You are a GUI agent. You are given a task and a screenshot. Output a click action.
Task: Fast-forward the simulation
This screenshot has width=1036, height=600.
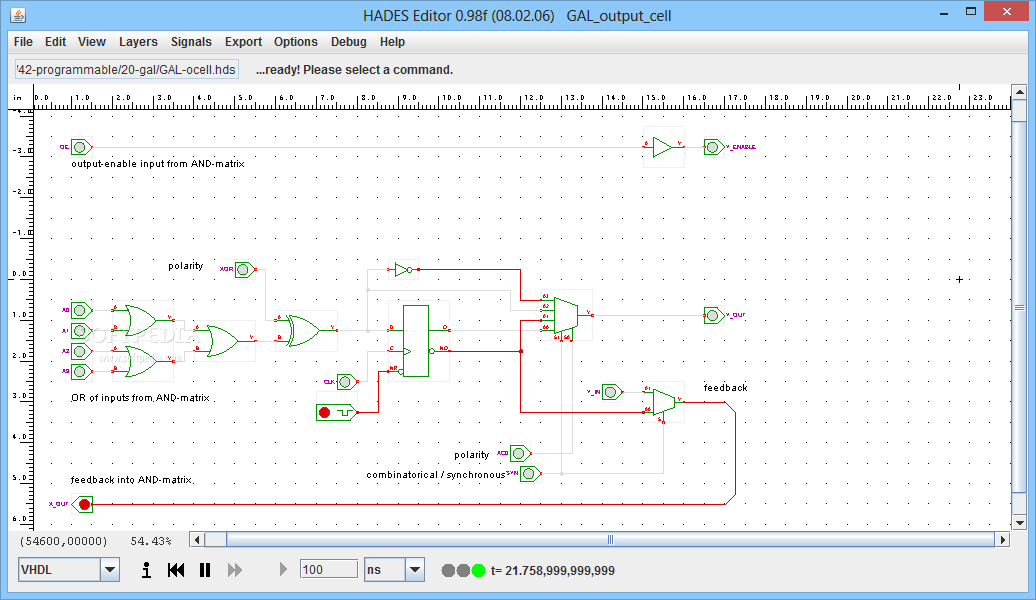(x=235, y=570)
